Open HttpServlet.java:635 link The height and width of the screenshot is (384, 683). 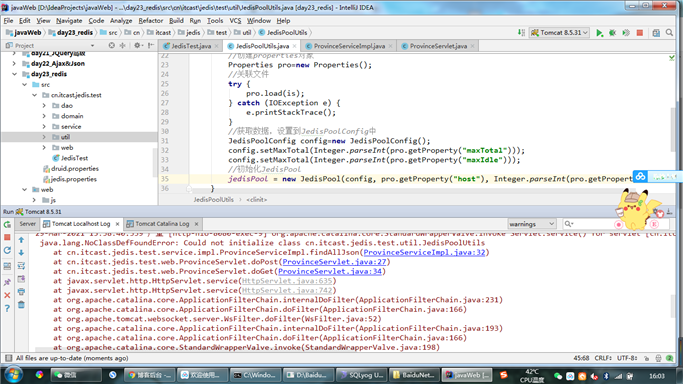[x=287, y=281]
